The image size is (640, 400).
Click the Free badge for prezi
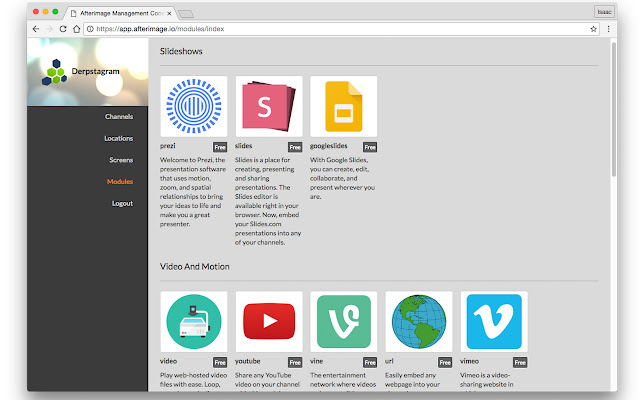[220, 147]
